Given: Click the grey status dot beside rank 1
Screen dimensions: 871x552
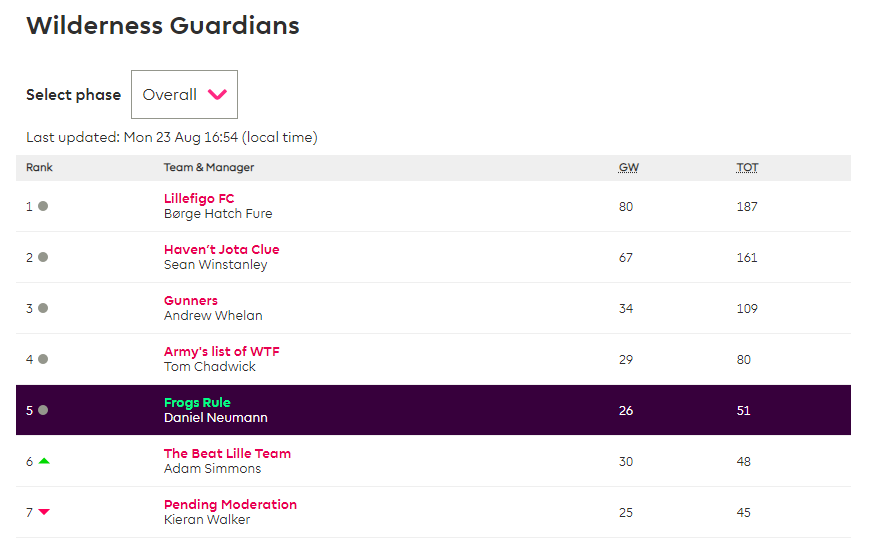Looking at the screenshot, I should click(43, 206).
